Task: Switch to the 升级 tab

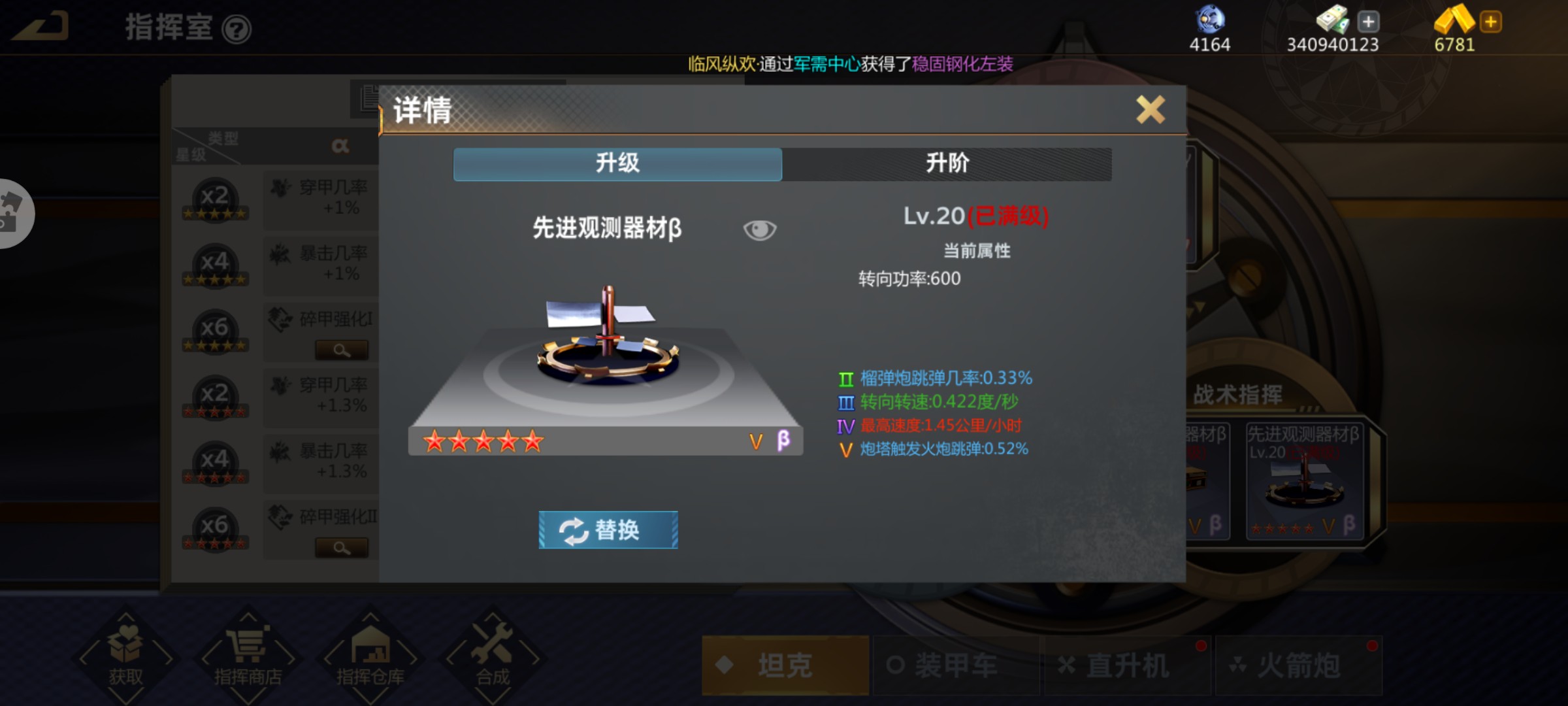Action: pyautogui.click(x=617, y=163)
